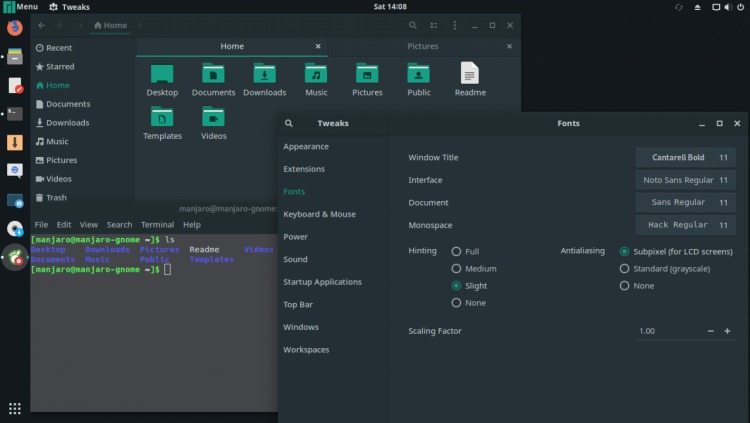Launch the terminal icon in the dock
Screen dimensions: 750x423
click(x=15, y=114)
